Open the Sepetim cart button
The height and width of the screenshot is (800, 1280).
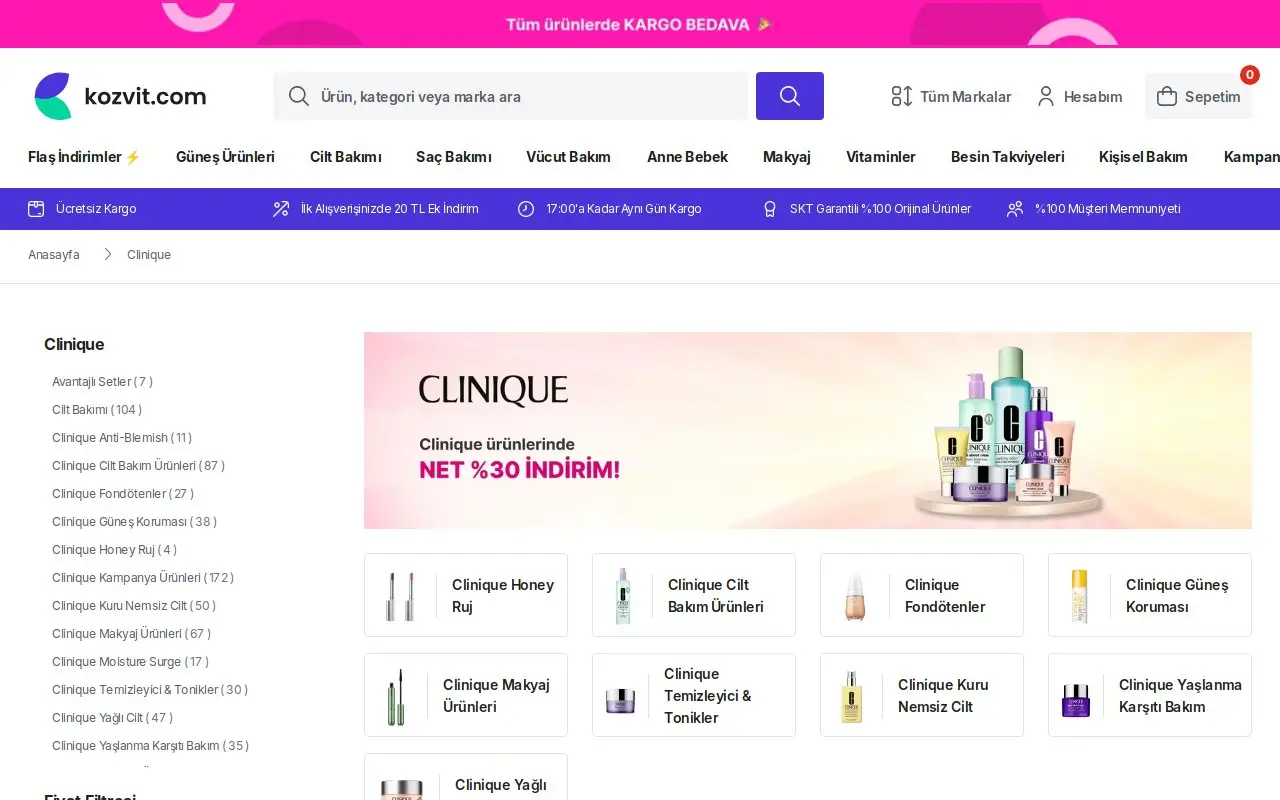1198,96
